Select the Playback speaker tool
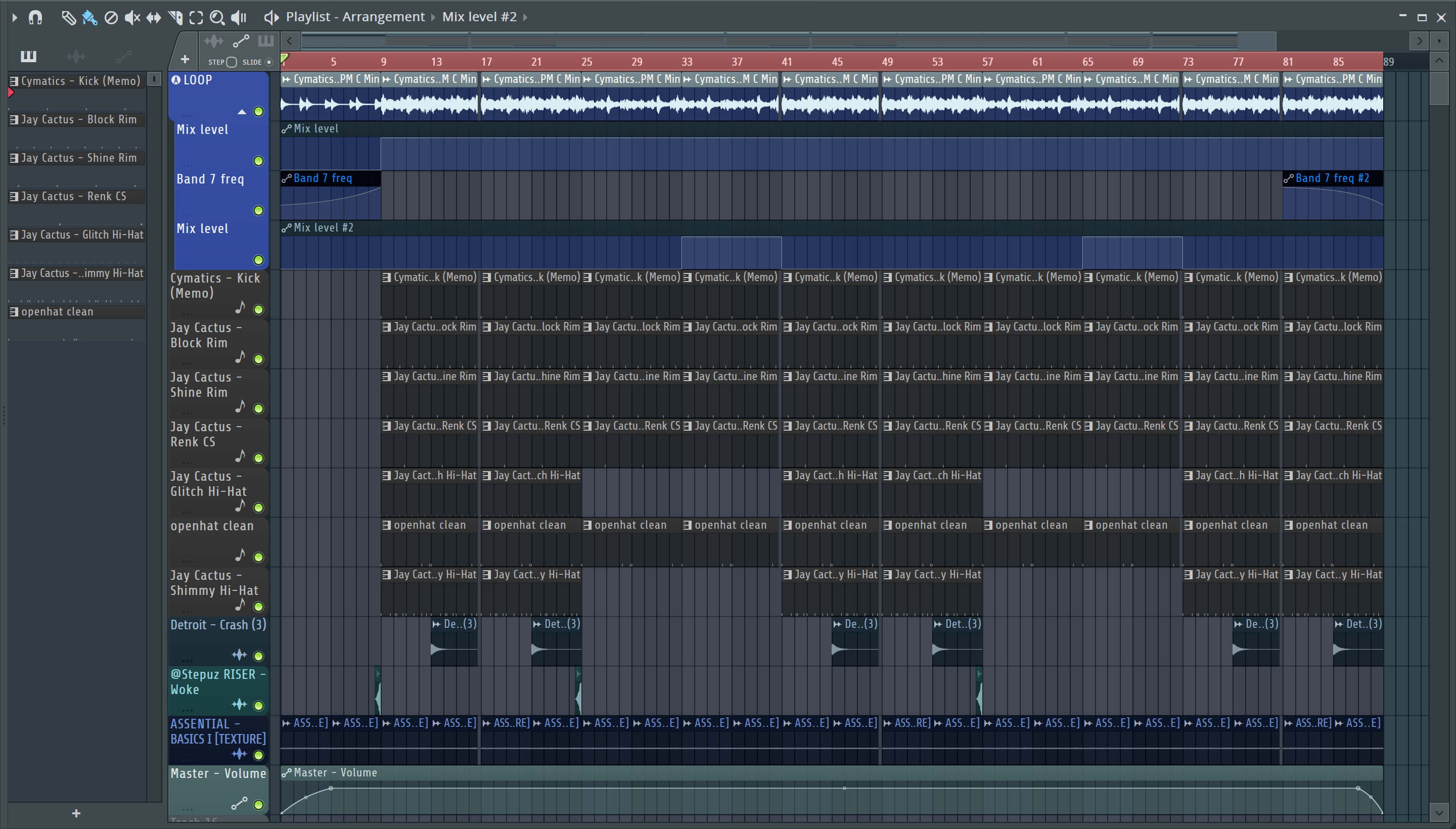The height and width of the screenshot is (829, 1456). coord(239,17)
